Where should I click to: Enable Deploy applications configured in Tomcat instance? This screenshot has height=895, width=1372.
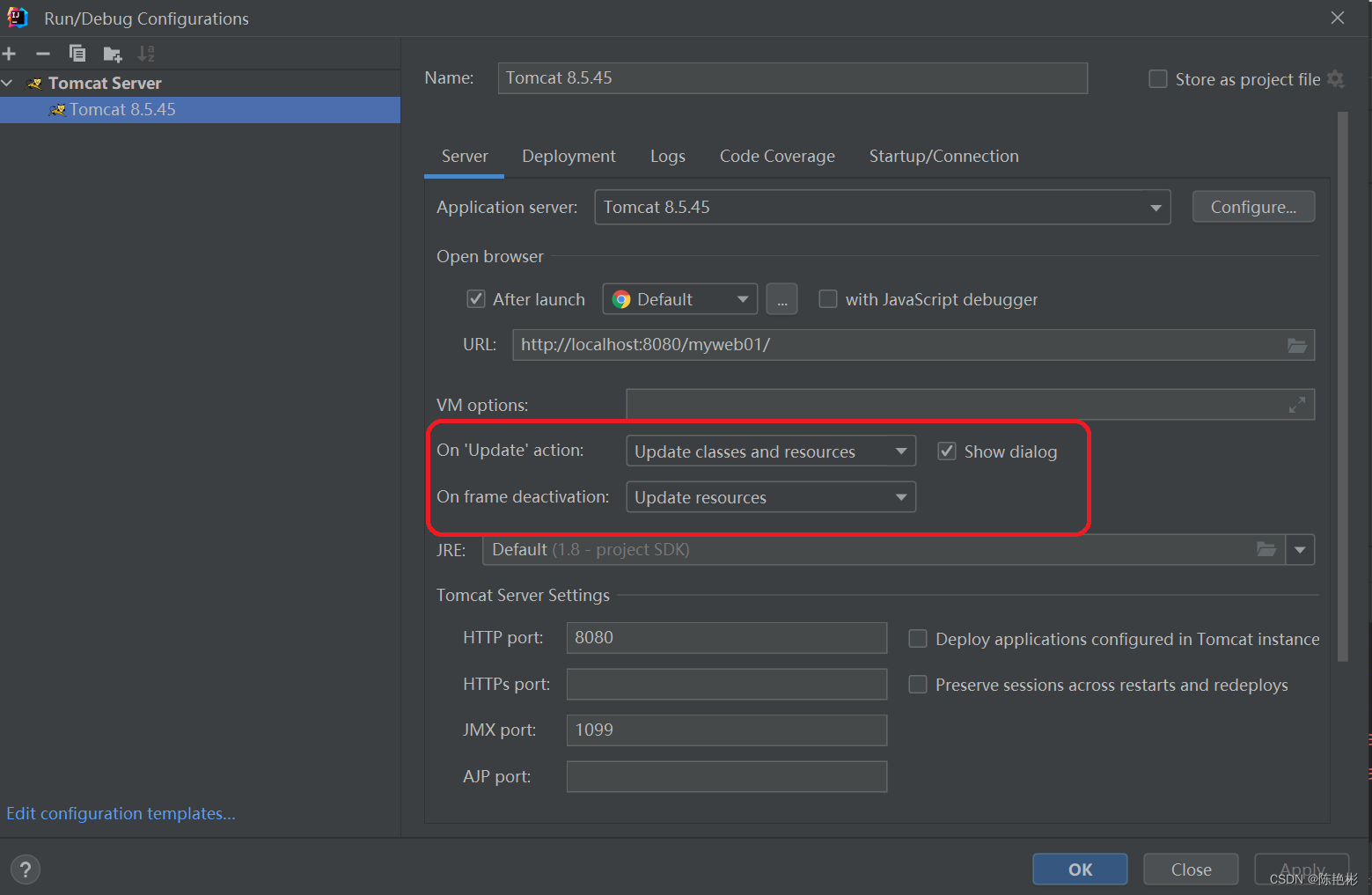[918, 639]
